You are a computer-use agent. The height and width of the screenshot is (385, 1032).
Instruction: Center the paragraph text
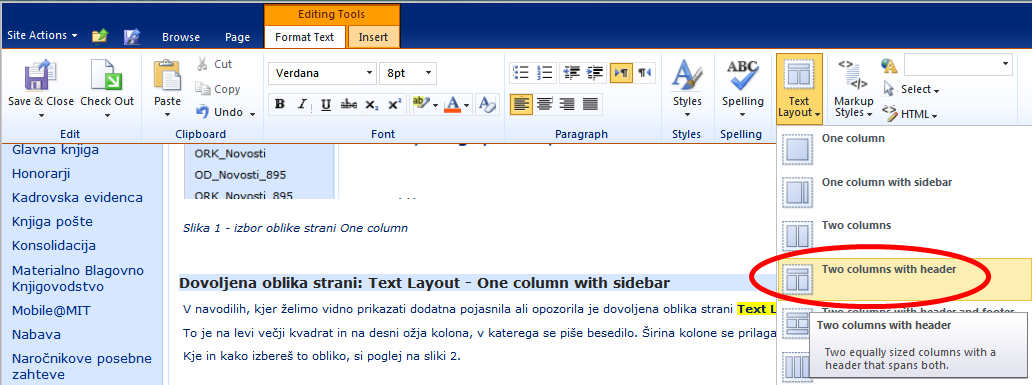(544, 104)
